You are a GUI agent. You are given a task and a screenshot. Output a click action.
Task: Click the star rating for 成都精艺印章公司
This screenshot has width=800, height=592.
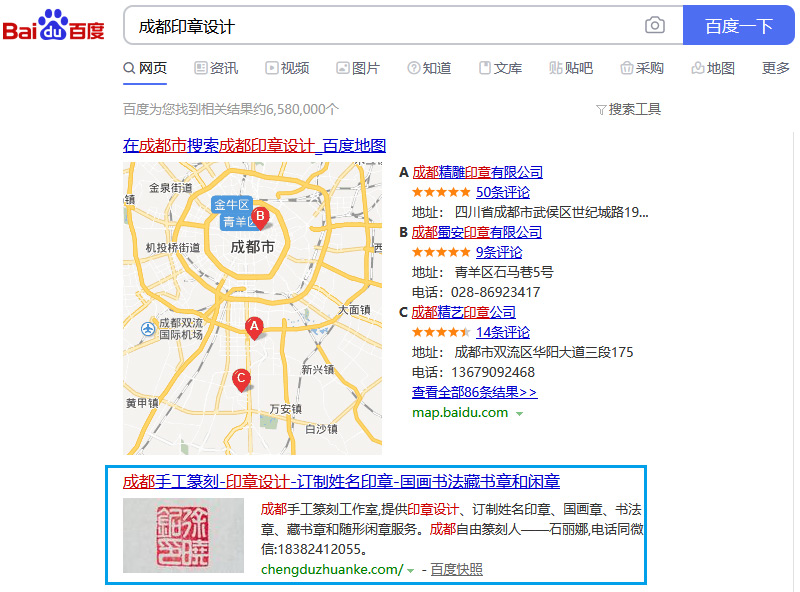[x=441, y=332]
